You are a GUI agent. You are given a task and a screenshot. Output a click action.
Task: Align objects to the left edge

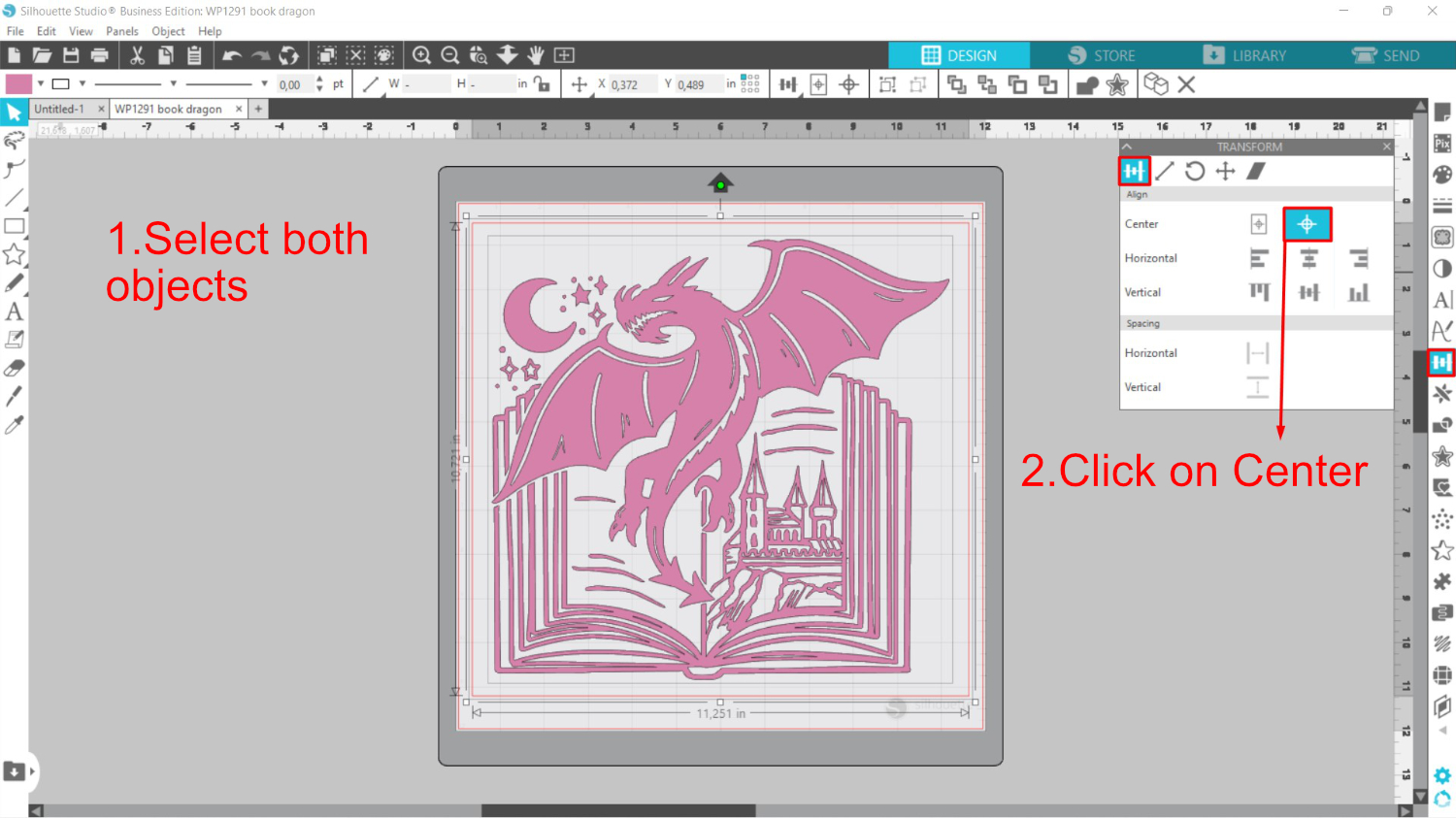click(x=1259, y=258)
